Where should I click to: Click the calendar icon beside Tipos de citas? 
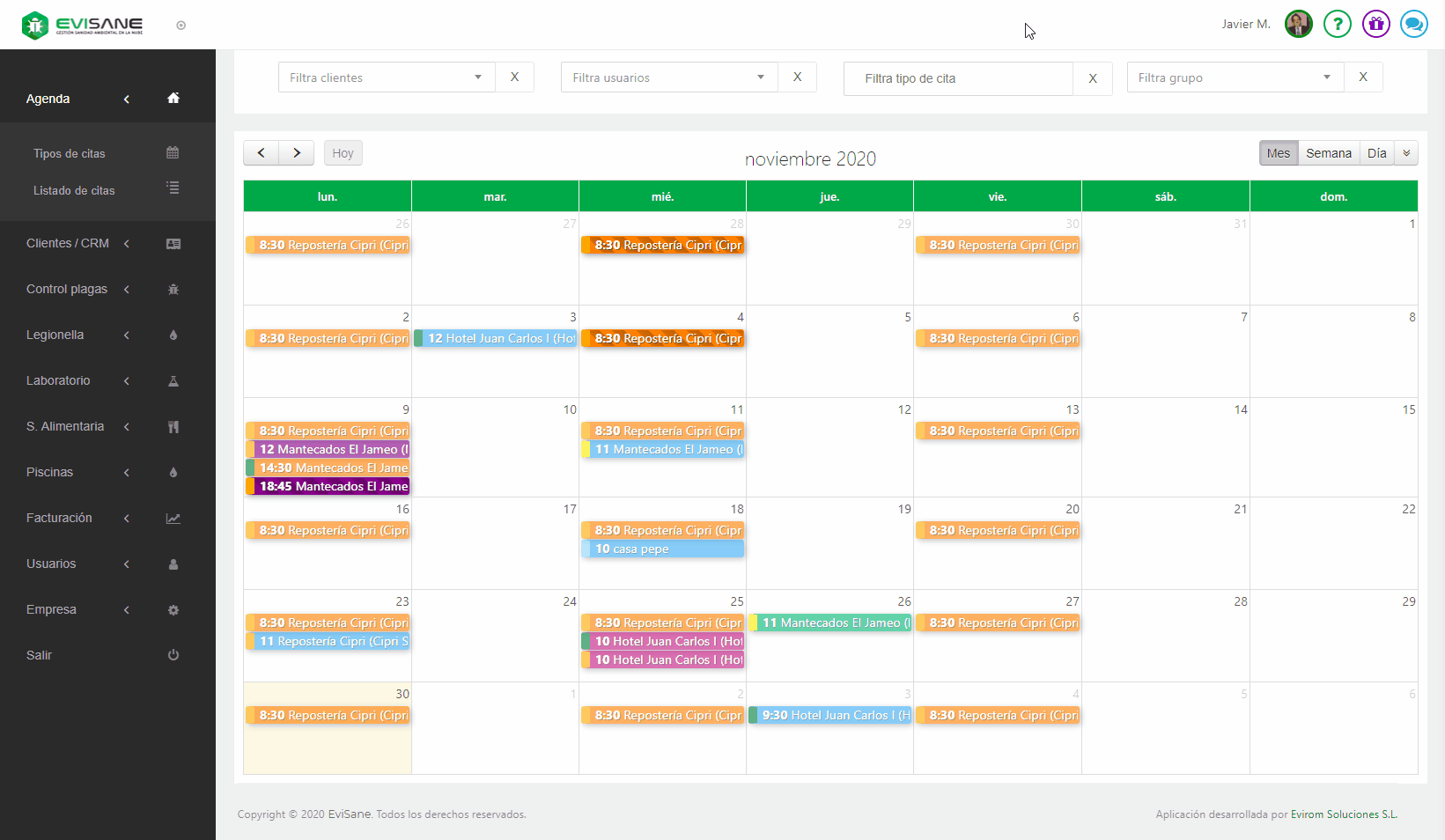point(173,153)
